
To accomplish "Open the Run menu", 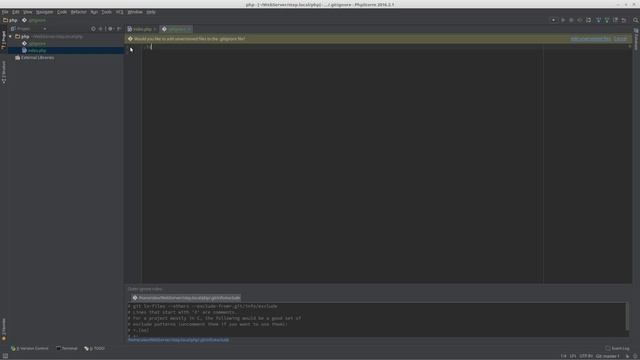I will 94,12.
